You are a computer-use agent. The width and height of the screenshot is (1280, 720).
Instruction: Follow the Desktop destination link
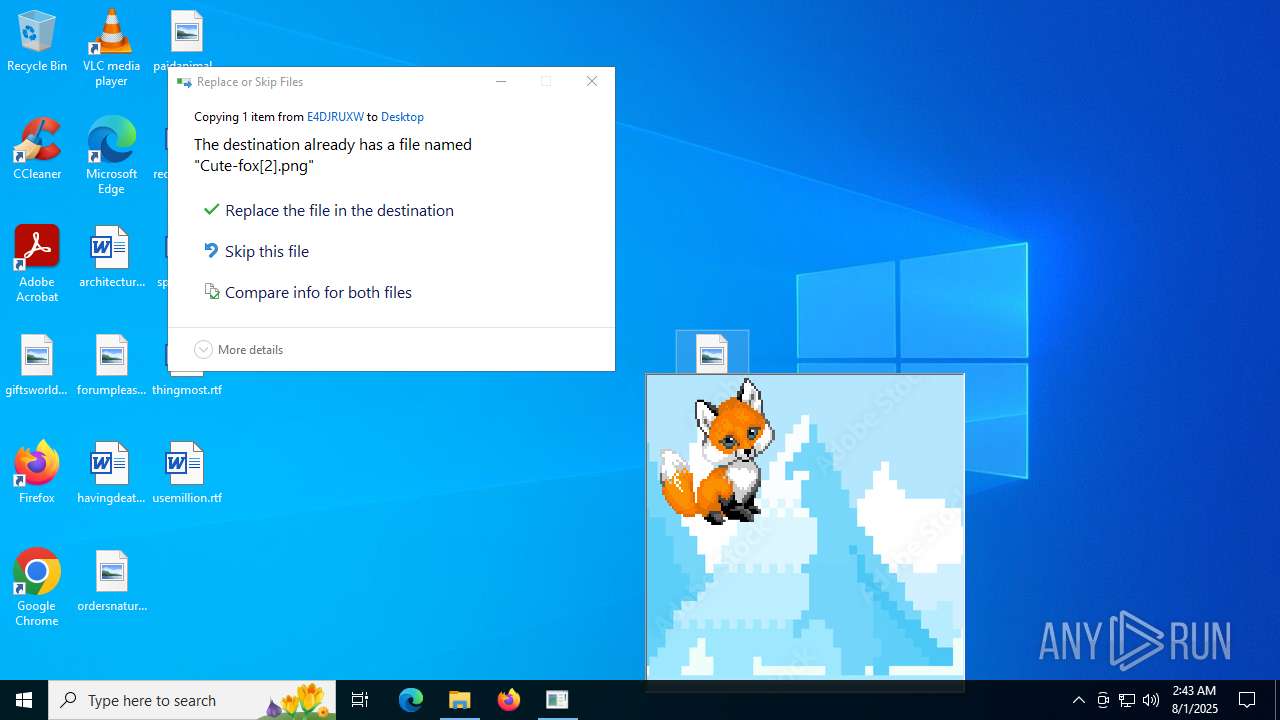click(402, 117)
